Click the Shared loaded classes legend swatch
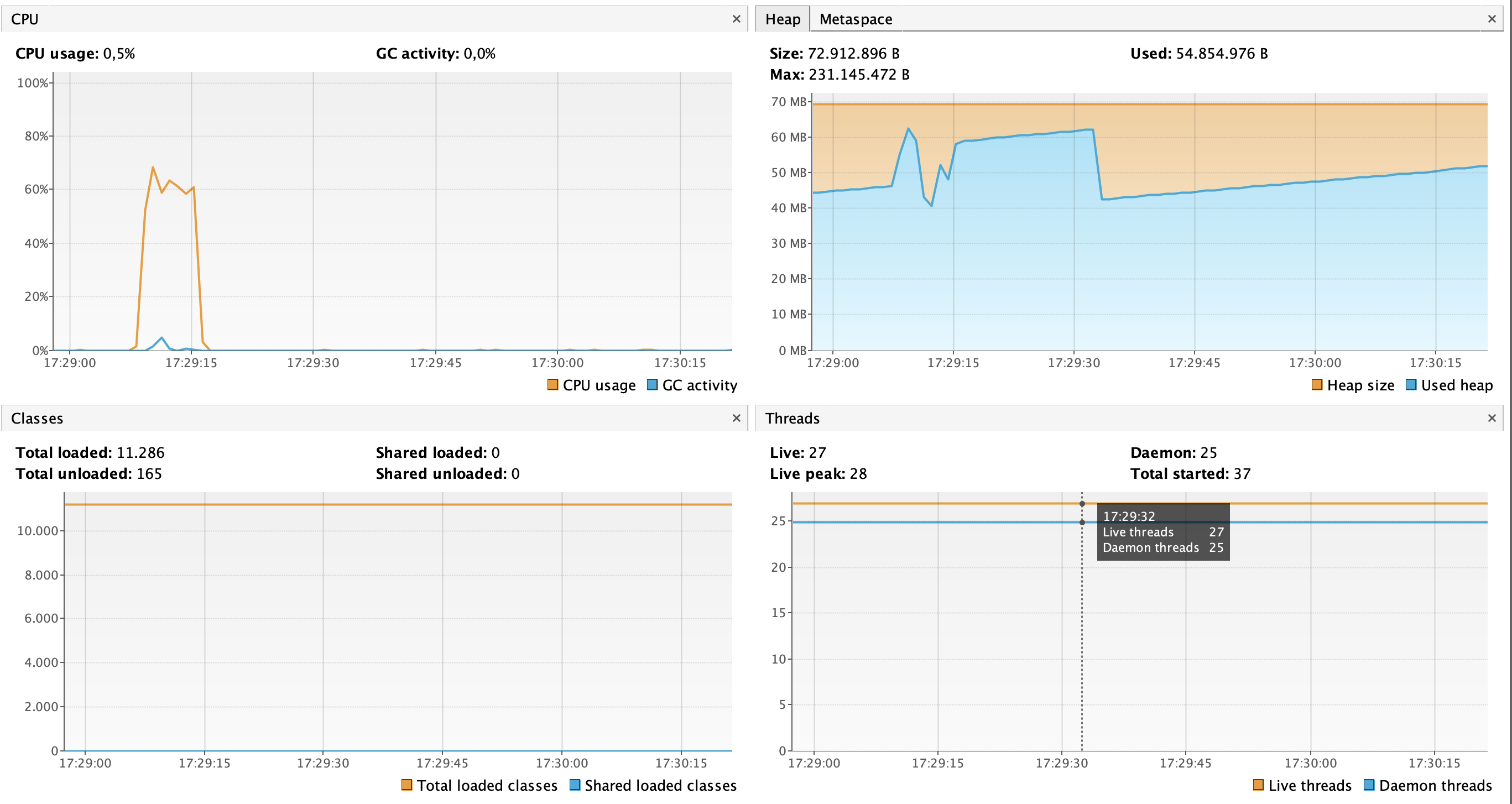This screenshot has width=1512, height=804. click(575, 785)
